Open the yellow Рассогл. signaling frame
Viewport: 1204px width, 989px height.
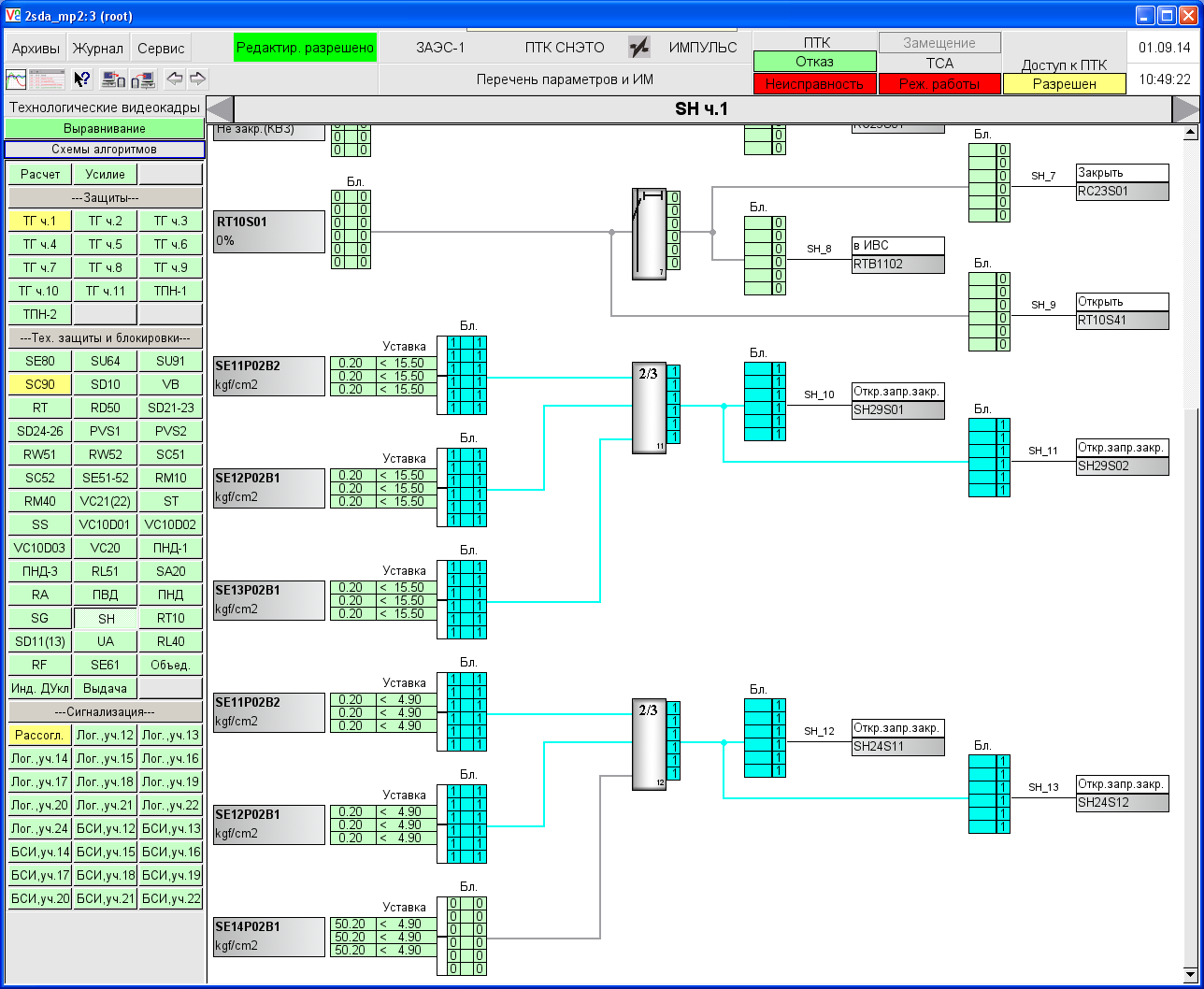(x=40, y=735)
